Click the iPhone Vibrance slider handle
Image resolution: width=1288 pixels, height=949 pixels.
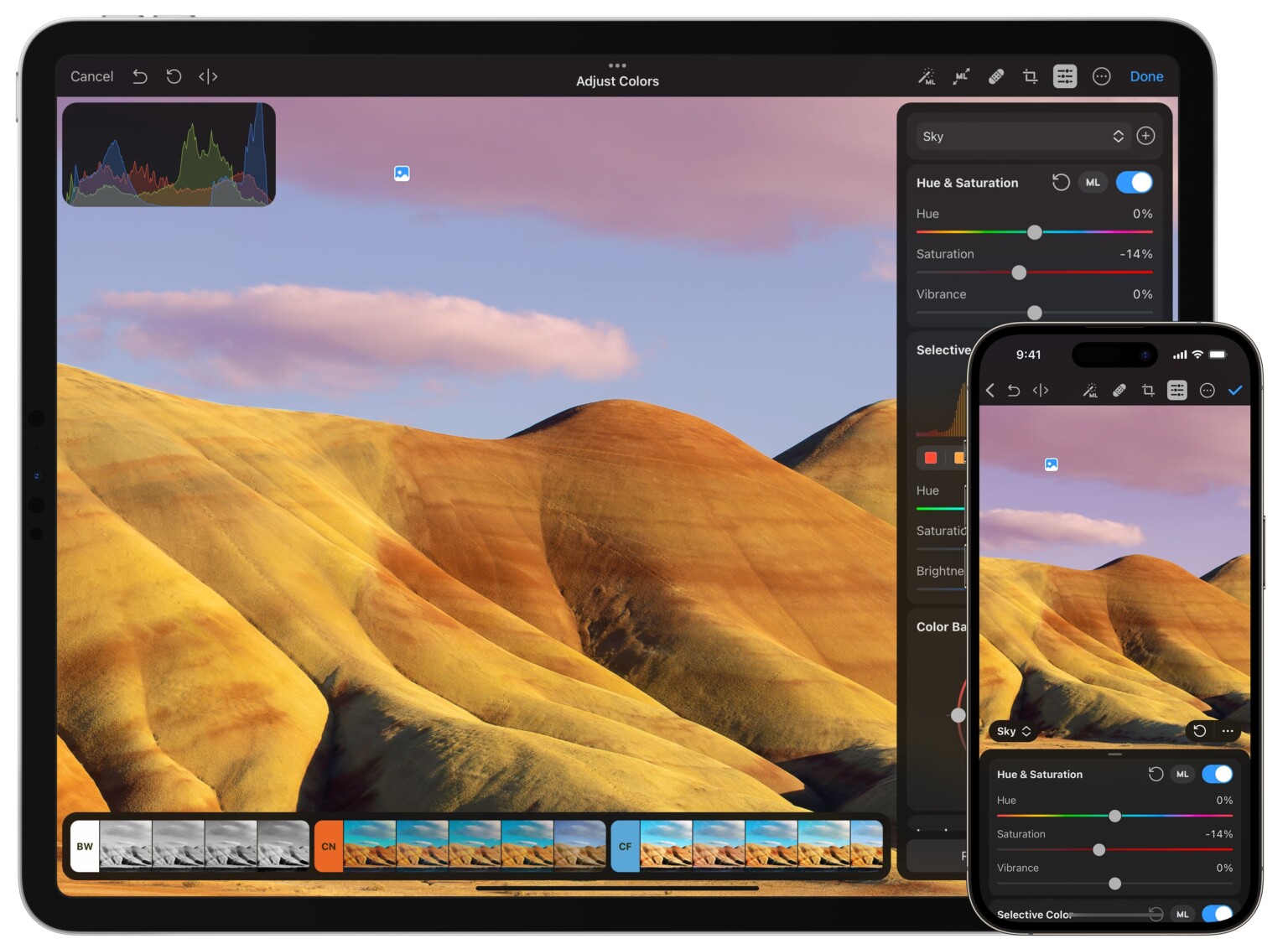(1114, 883)
